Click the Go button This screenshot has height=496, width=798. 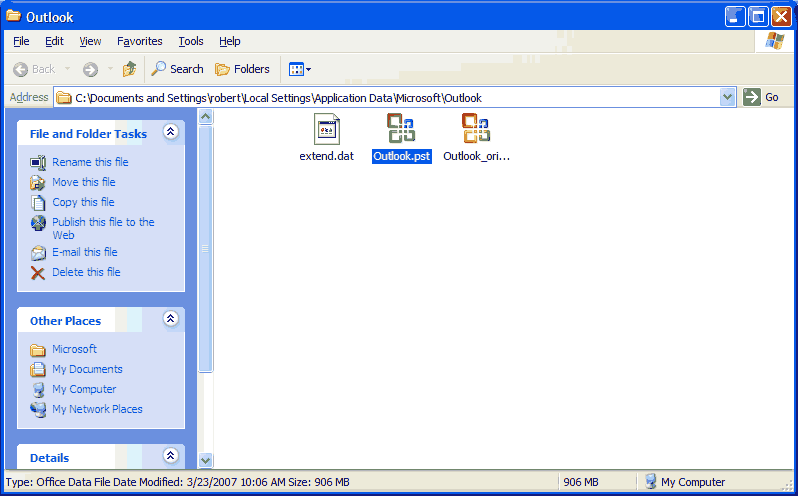(x=761, y=97)
